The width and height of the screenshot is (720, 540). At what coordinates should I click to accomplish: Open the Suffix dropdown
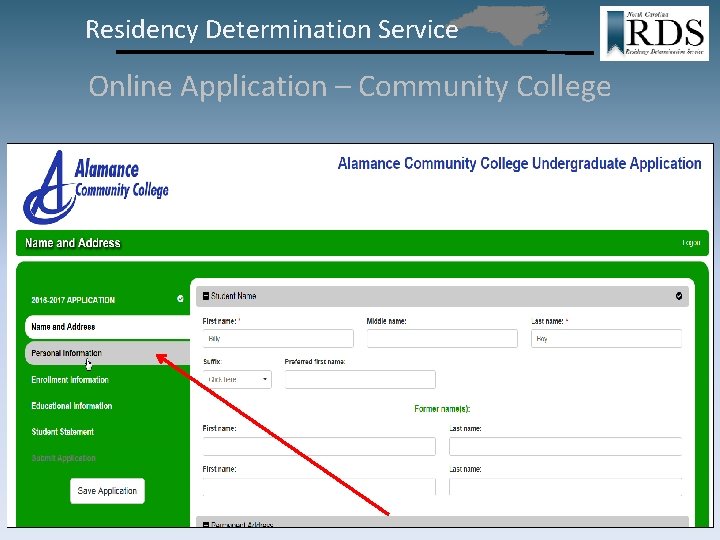pyautogui.click(x=237, y=380)
